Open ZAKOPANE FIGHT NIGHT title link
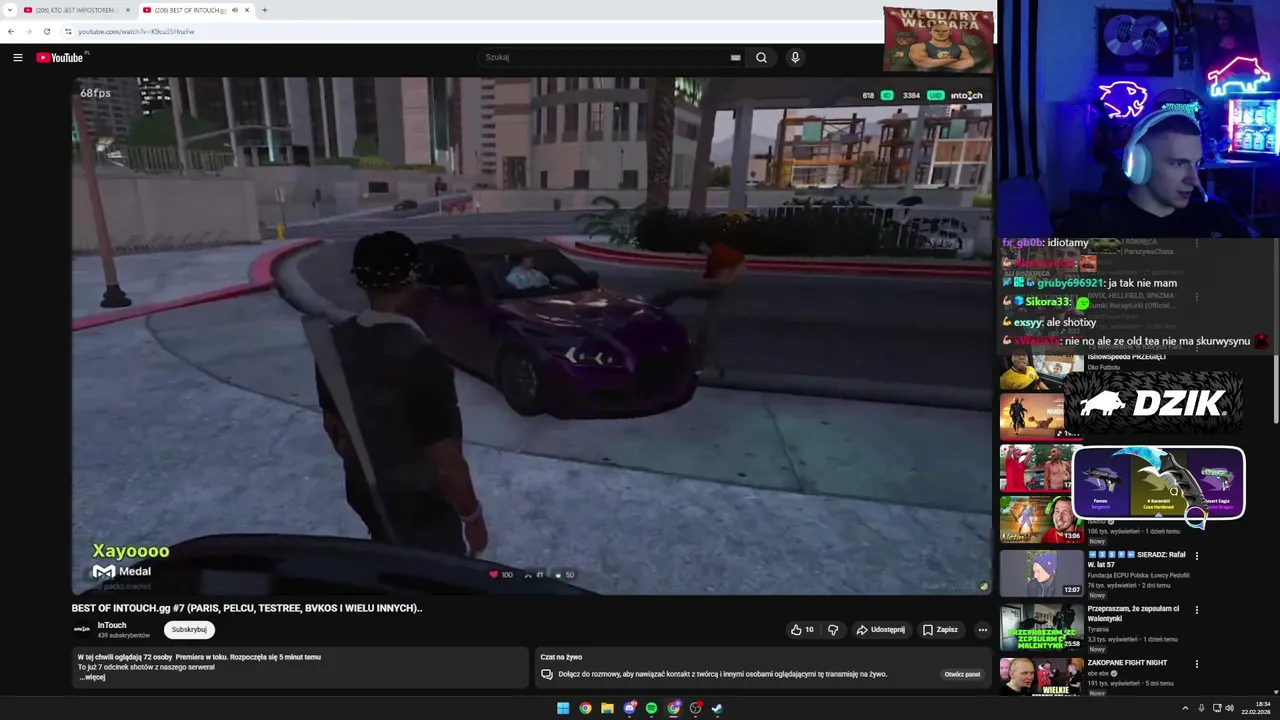This screenshot has height=720, width=1280. [x=1127, y=662]
